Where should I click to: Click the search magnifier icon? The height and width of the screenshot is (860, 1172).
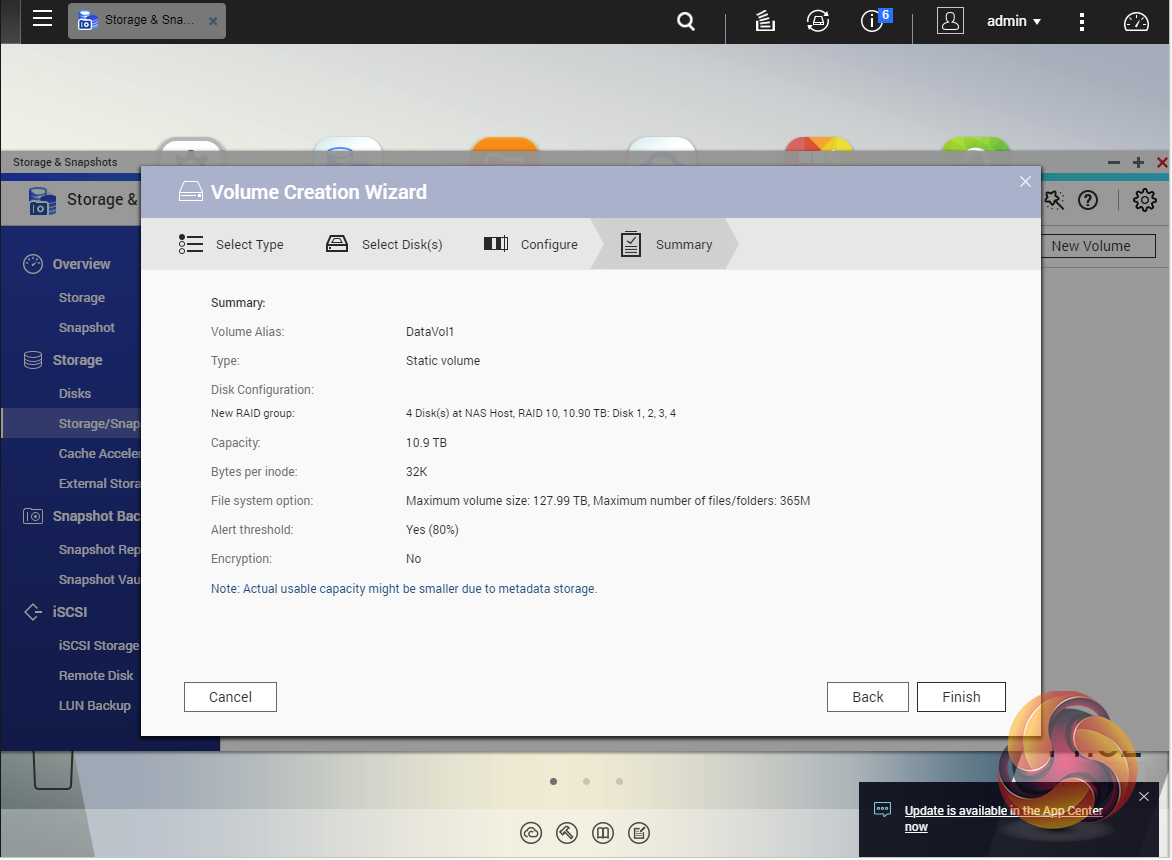[x=686, y=21]
